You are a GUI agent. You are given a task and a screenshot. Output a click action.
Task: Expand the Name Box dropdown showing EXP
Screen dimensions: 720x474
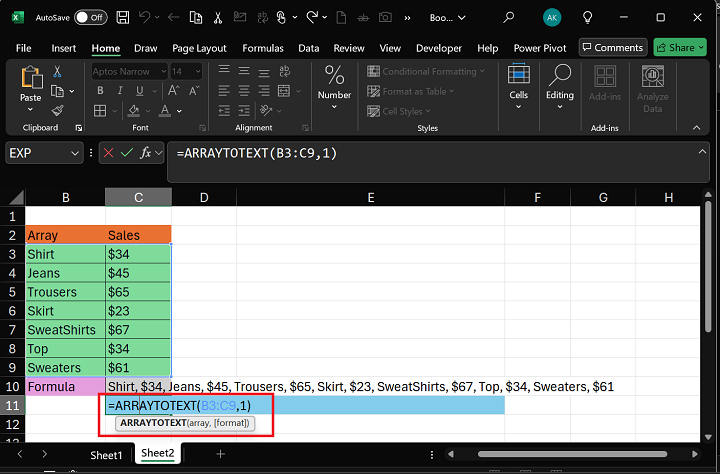coord(75,153)
